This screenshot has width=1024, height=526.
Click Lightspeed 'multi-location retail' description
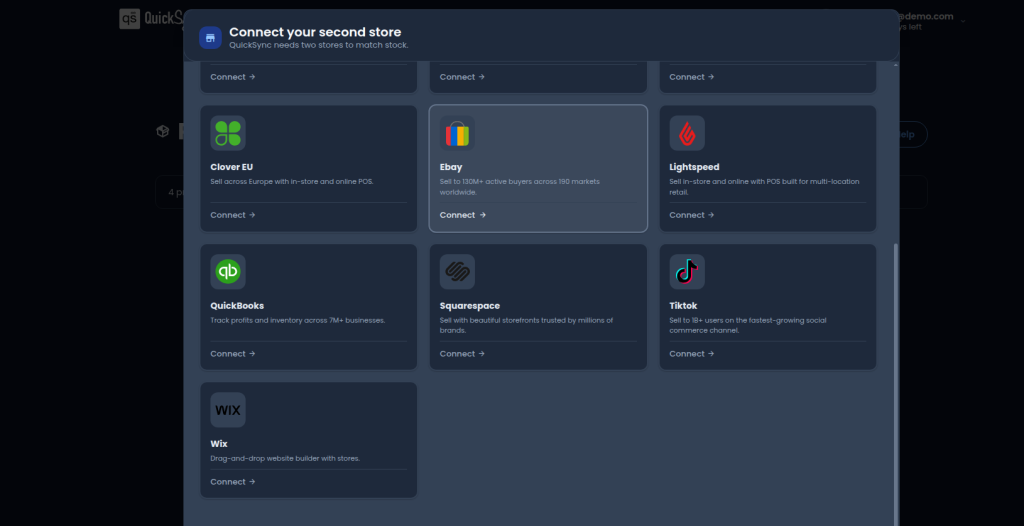coord(765,187)
